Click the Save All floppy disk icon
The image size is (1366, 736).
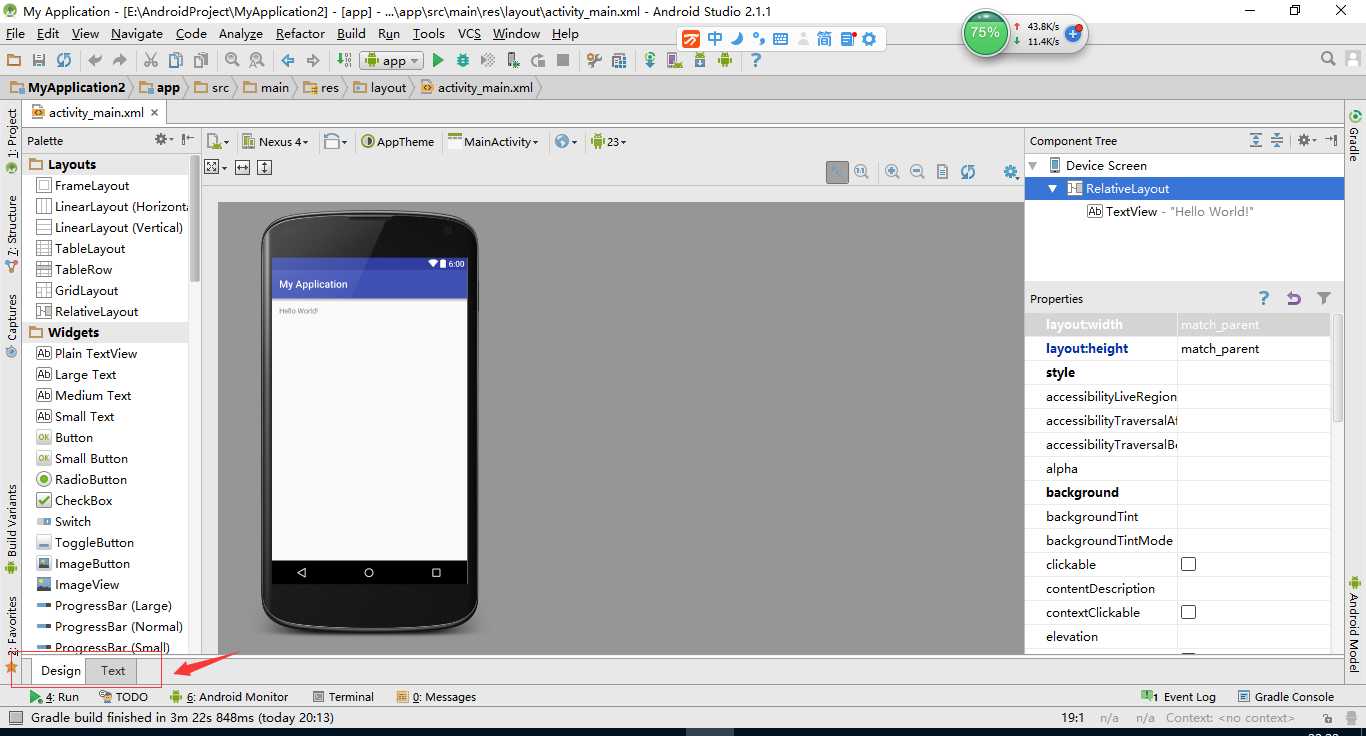[39, 61]
